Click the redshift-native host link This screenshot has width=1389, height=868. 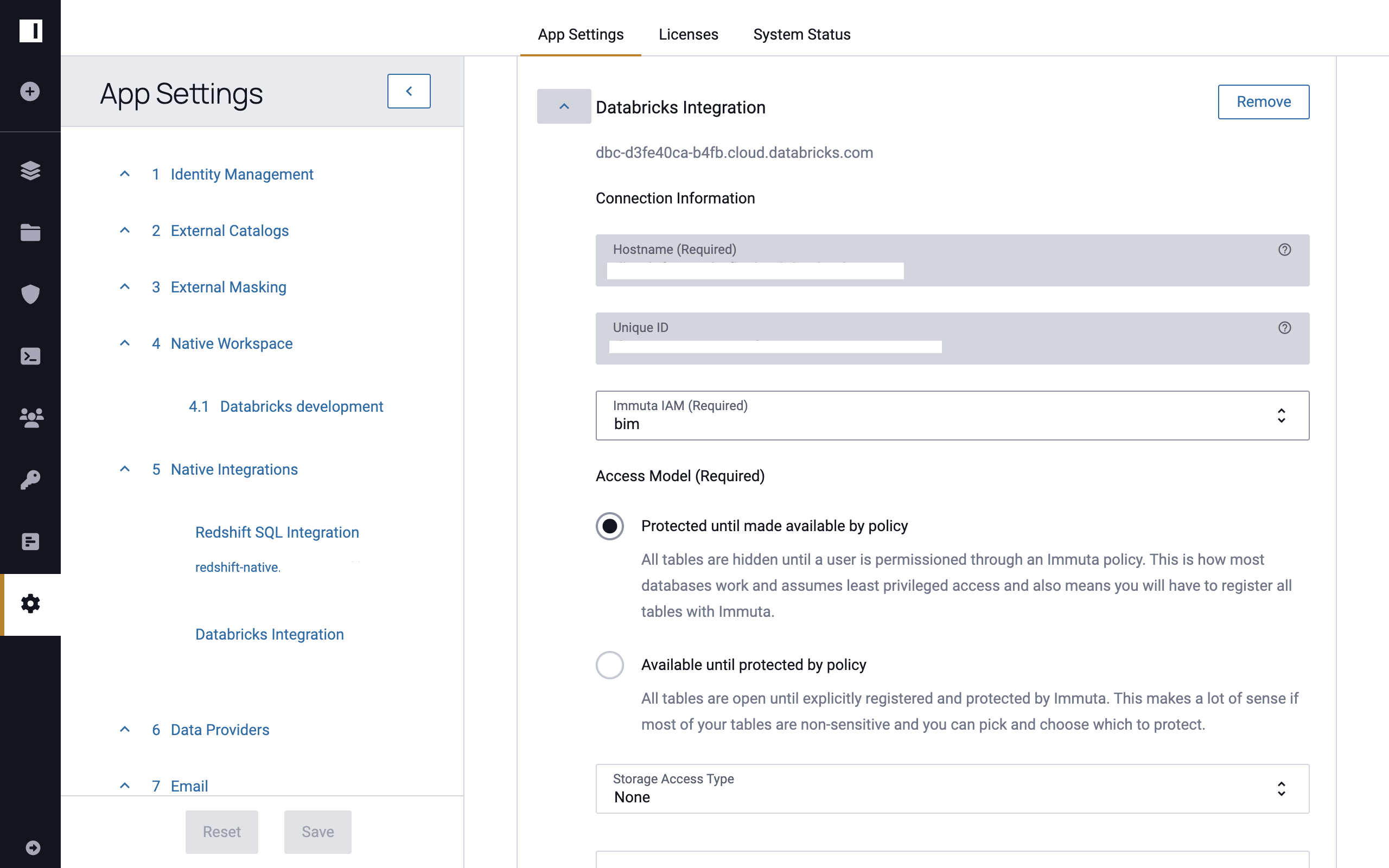238,567
